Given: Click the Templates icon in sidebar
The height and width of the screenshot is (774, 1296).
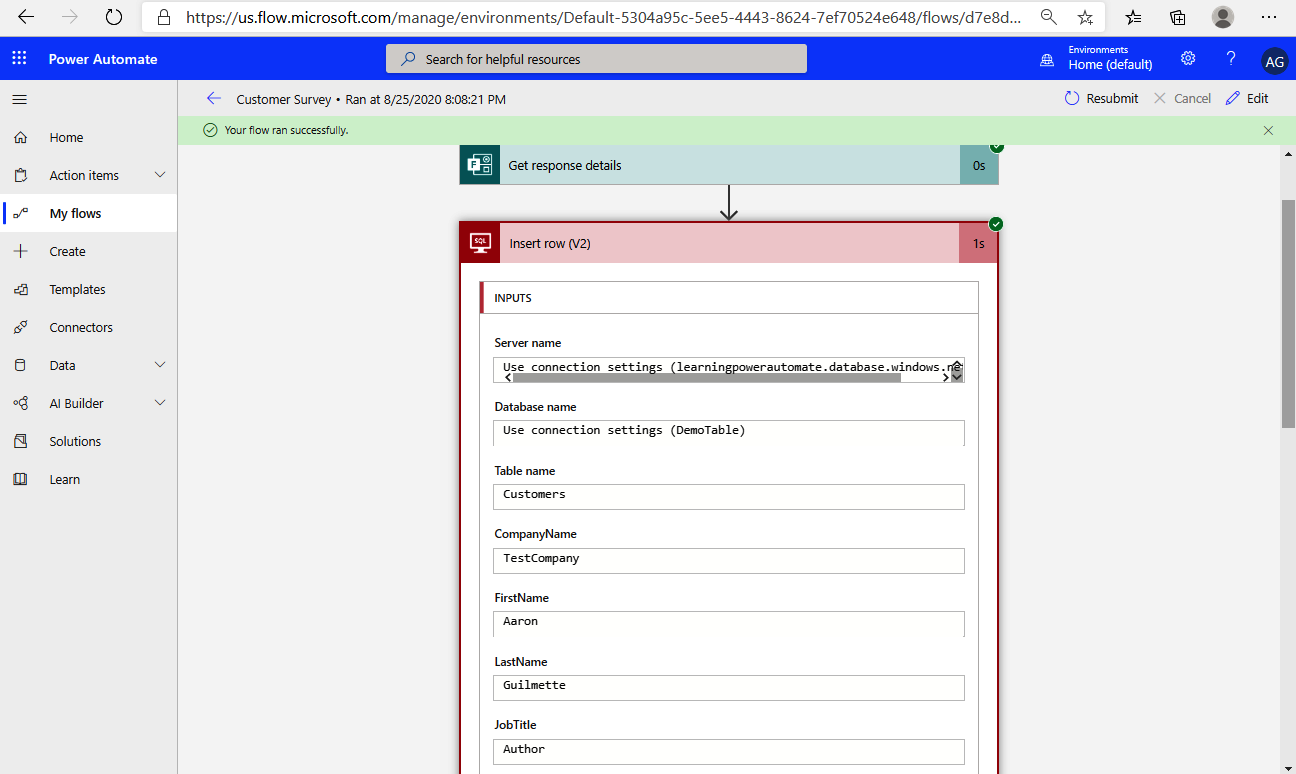Looking at the screenshot, I should (21, 290).
